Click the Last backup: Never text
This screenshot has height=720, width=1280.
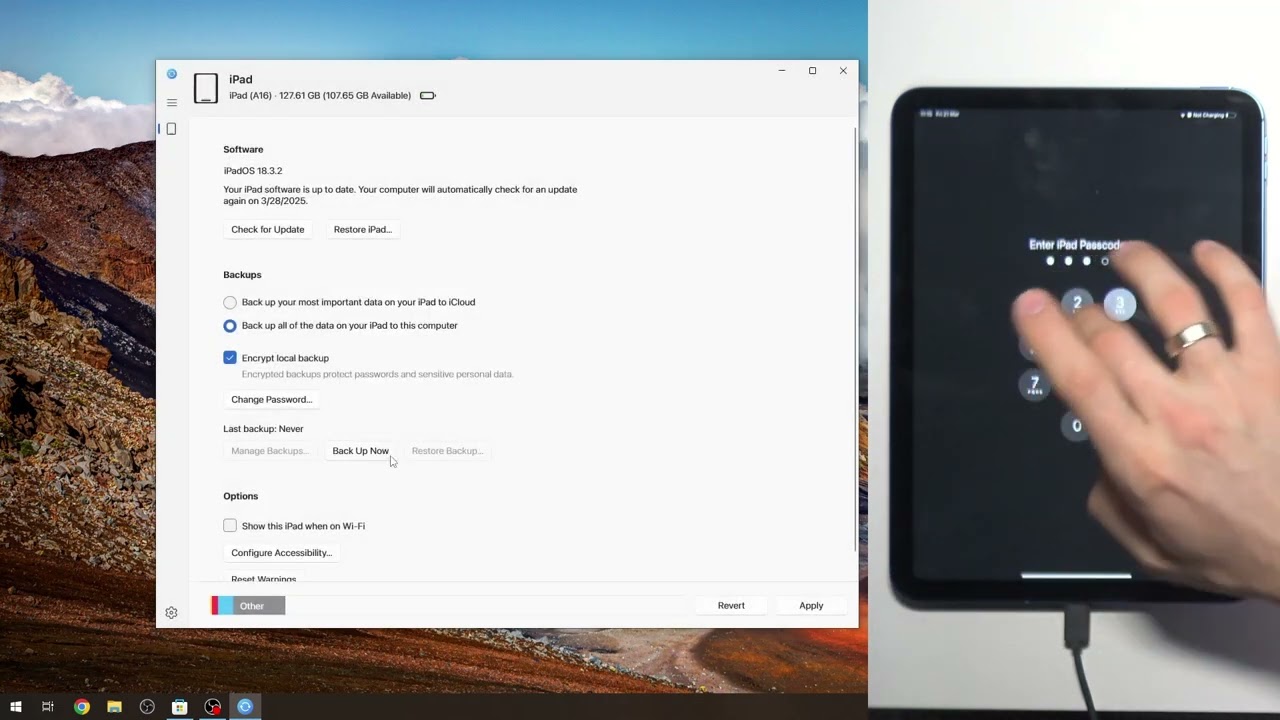(x=263, y=429)
